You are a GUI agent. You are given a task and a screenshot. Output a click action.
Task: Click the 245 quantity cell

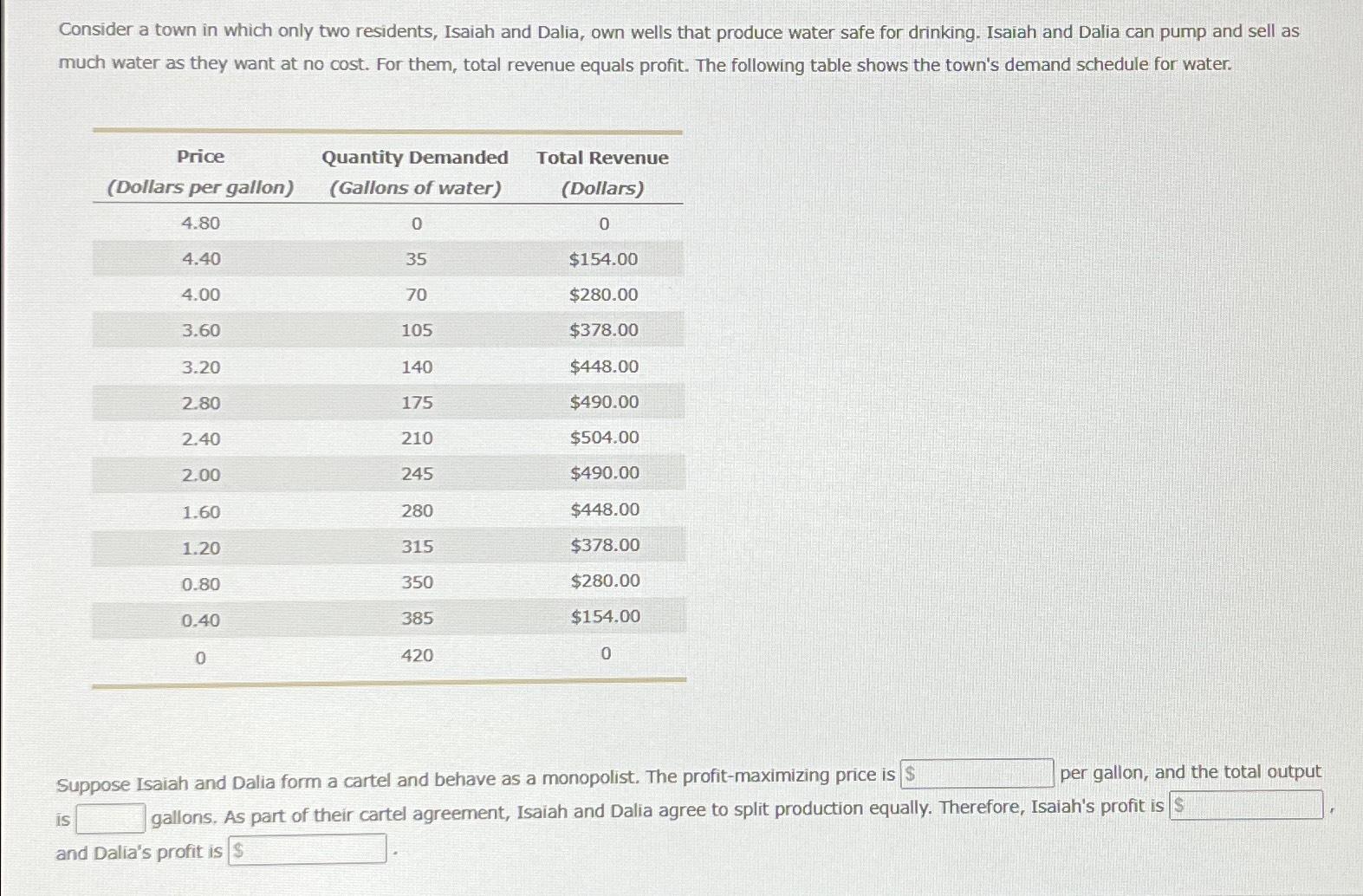point(417,474)
